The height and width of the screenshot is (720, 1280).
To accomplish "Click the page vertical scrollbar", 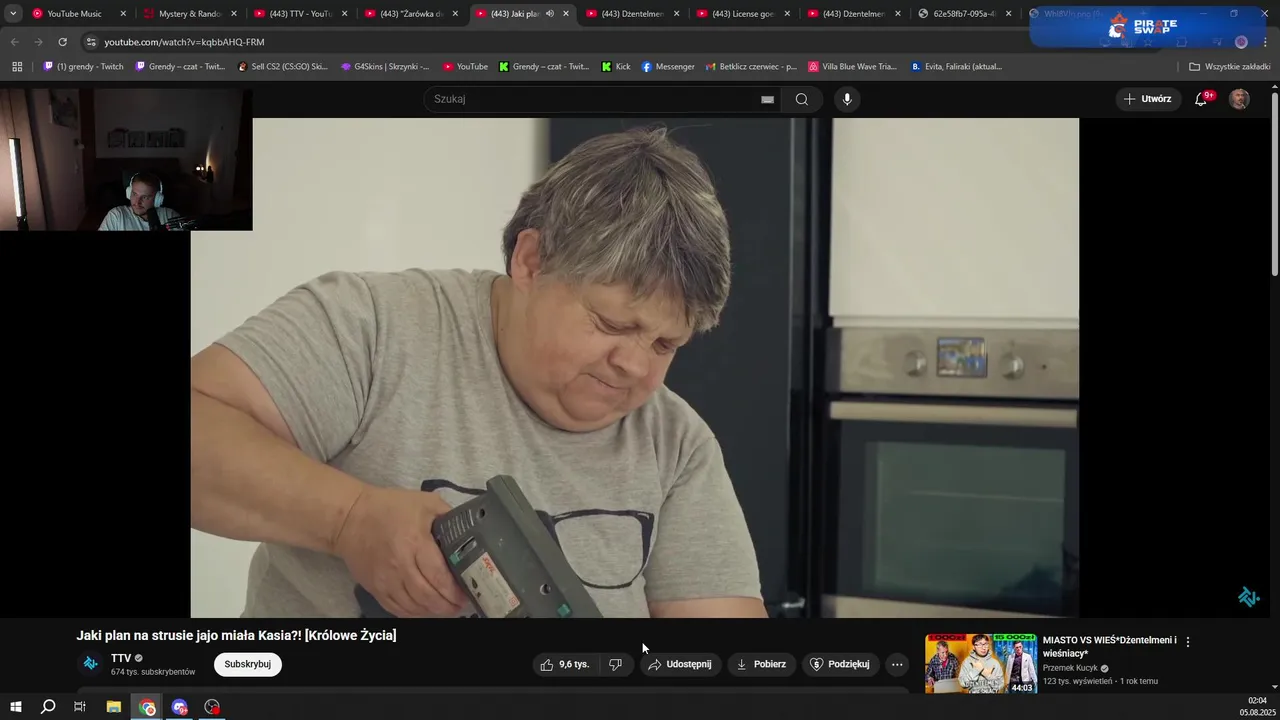I will (x=1274, y=183).
